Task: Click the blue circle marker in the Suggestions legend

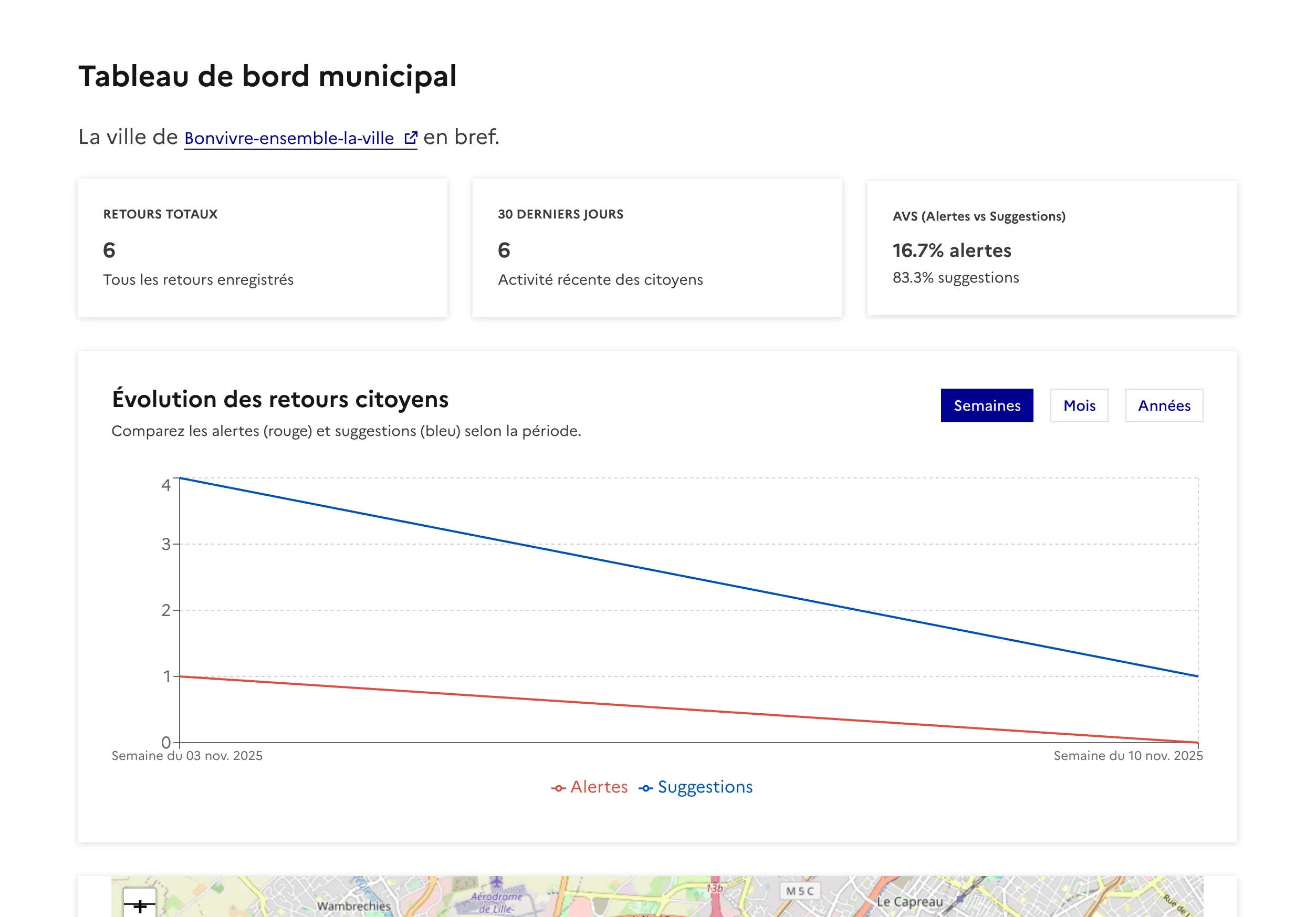Action: tap(646, 787)
